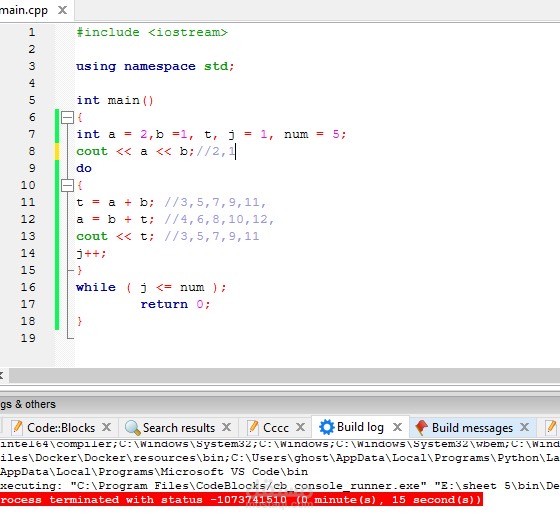The width and height of the screenshot is (560, 520).
Task: Click the 'cout << t;' statement
Action: point(115,236)
